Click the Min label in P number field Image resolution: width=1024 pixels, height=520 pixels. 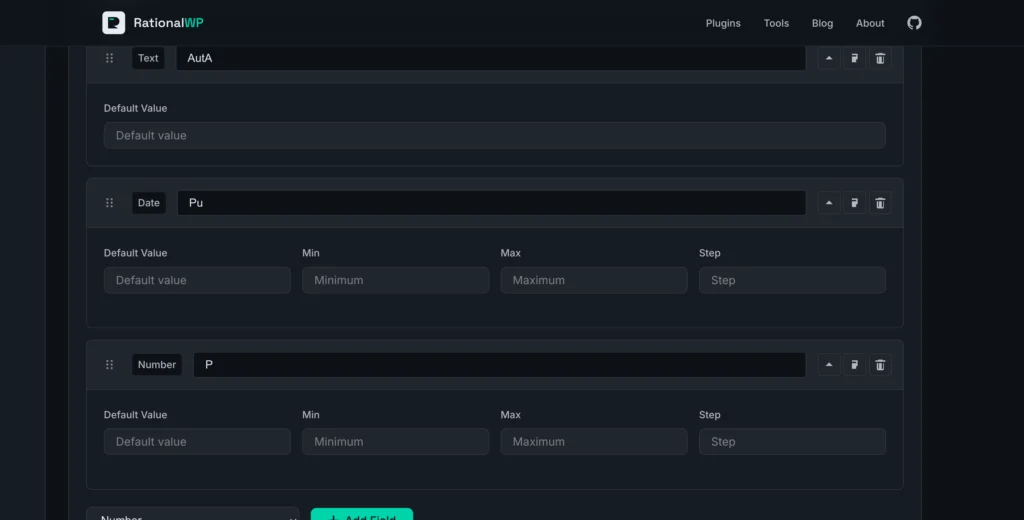click(311, 415)
